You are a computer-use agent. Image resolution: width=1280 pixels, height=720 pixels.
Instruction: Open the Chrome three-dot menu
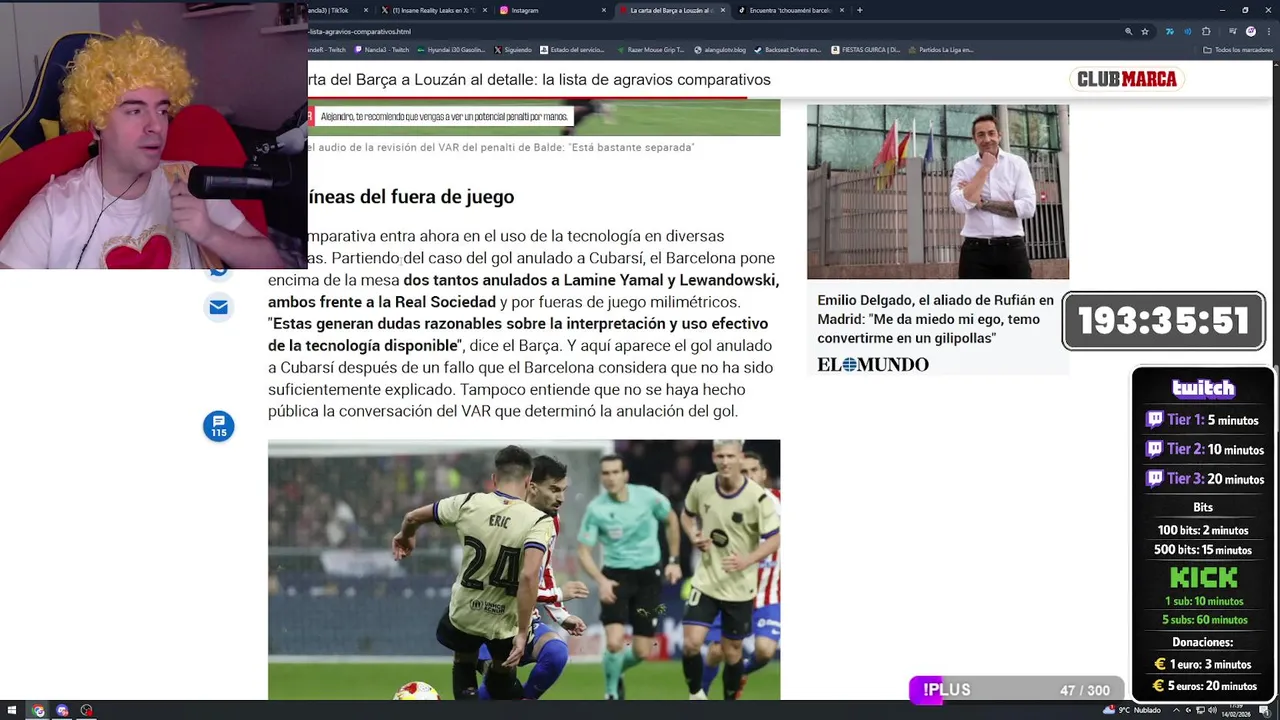[1268, 31]
